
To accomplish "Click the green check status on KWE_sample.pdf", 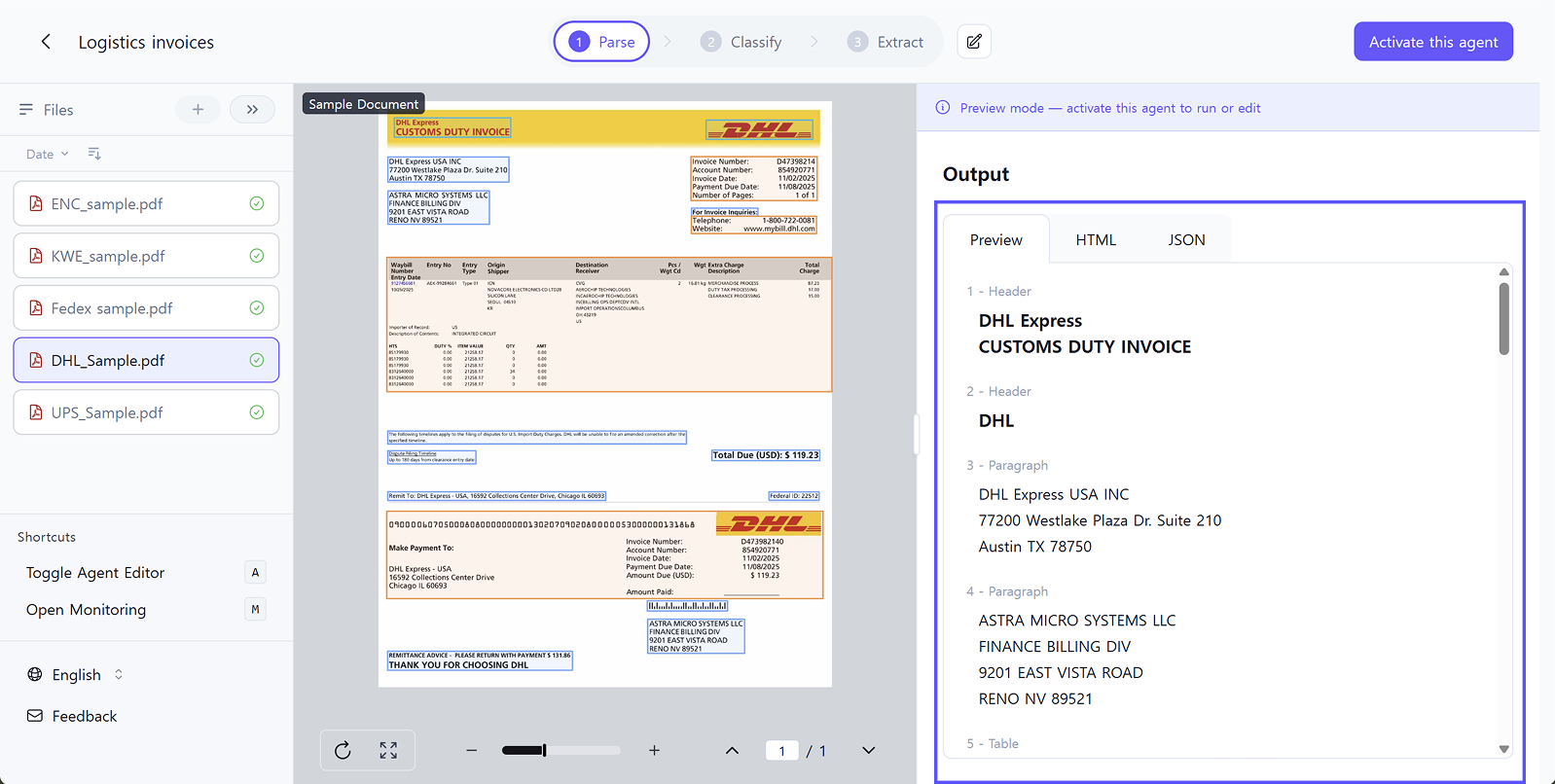I will [x=257, y=256].
